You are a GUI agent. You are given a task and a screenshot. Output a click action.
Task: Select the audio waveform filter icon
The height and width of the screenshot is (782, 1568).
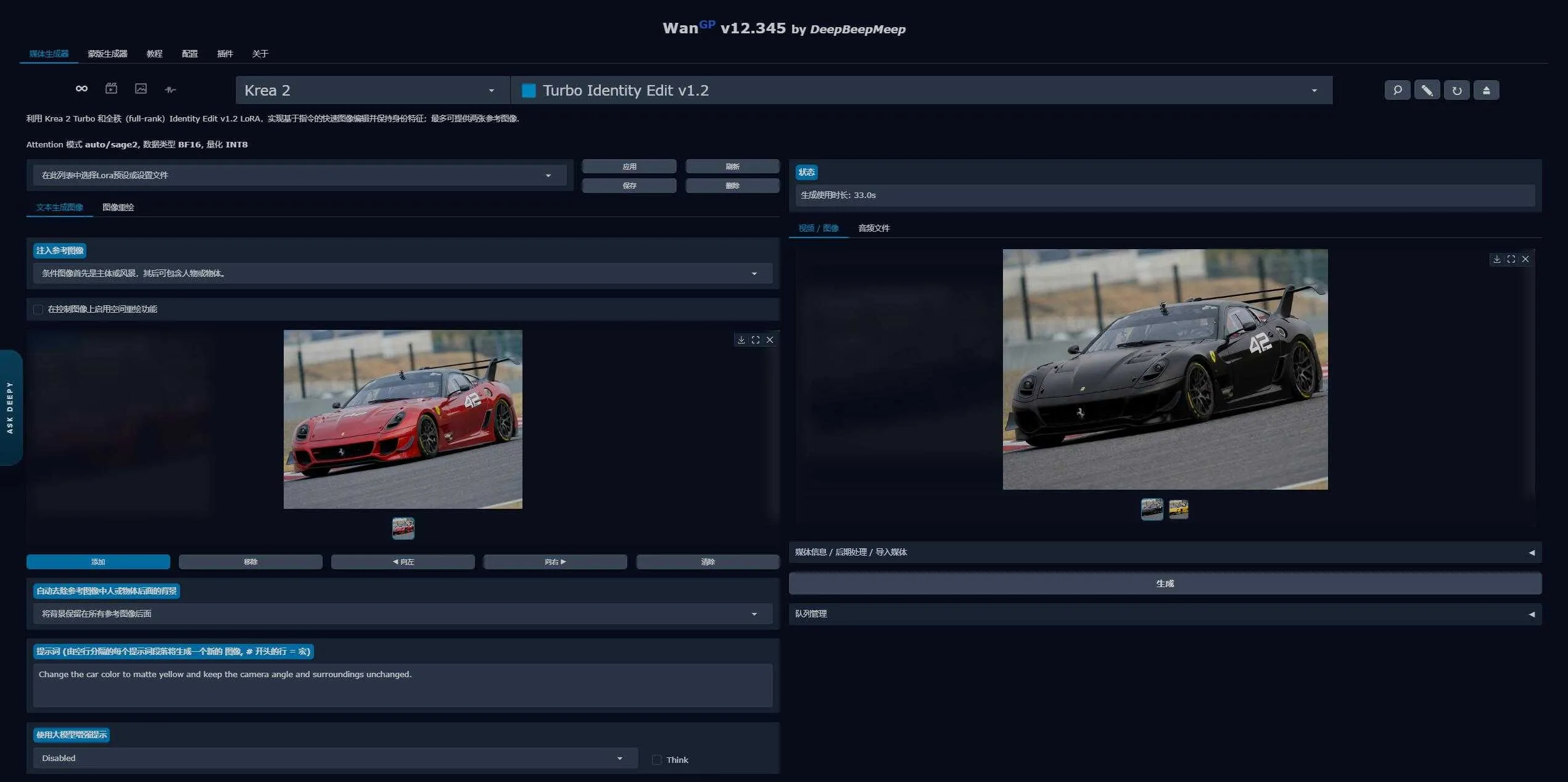tap(170, 89)
